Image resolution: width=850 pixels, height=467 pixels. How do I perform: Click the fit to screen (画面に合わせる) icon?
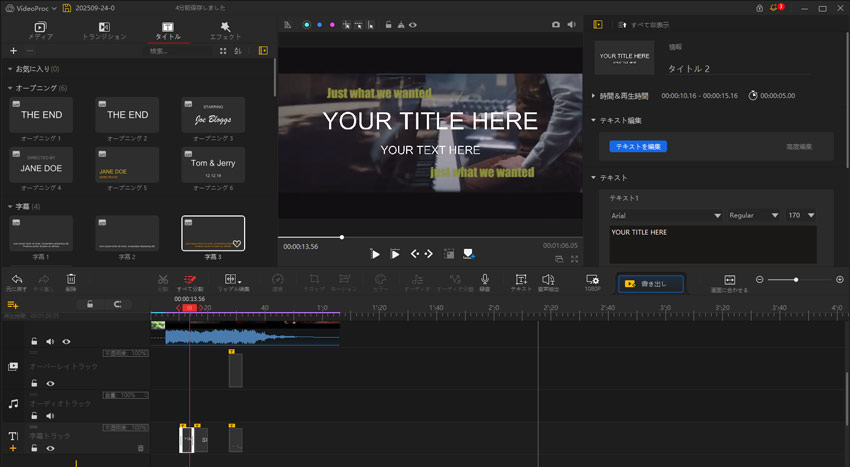pos(729,281)
